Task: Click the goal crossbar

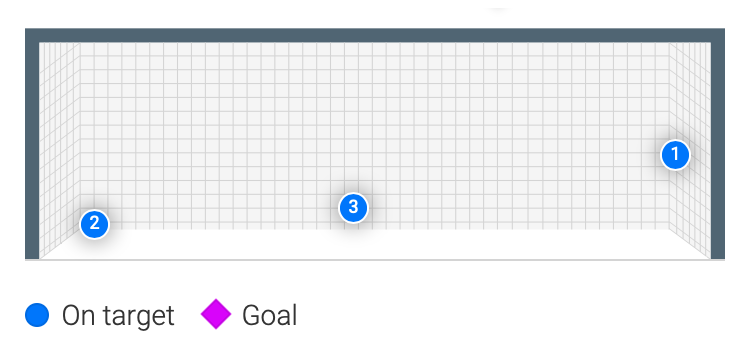Action: (375, 36)
